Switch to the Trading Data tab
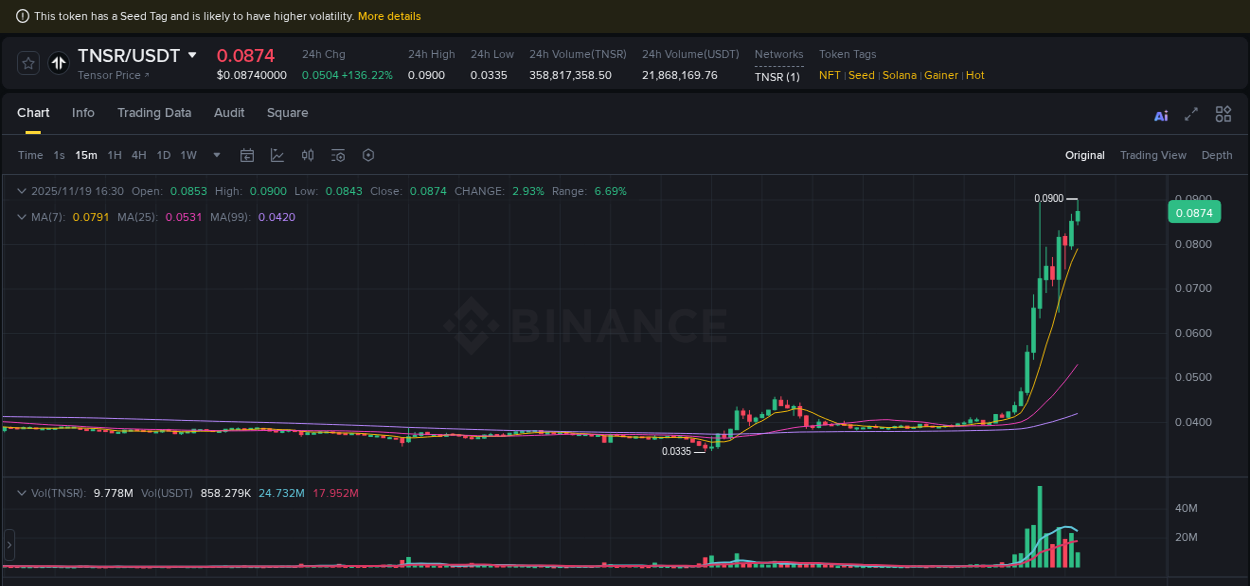The image size is (1250, 586). (x=154, y=113)
